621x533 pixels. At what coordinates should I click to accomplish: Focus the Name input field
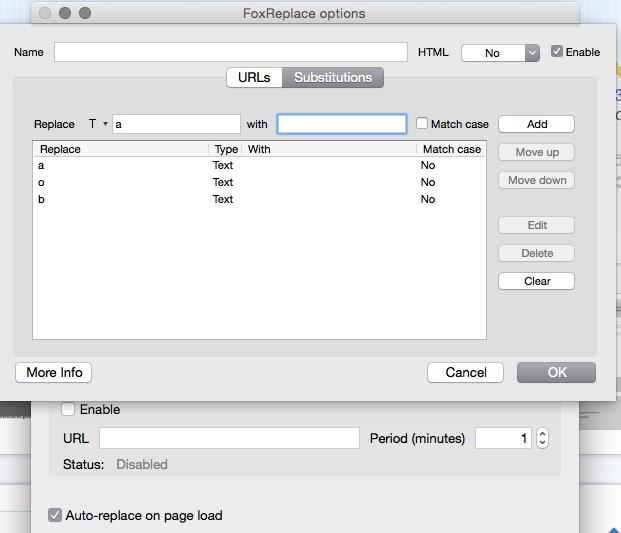[231, 52]
